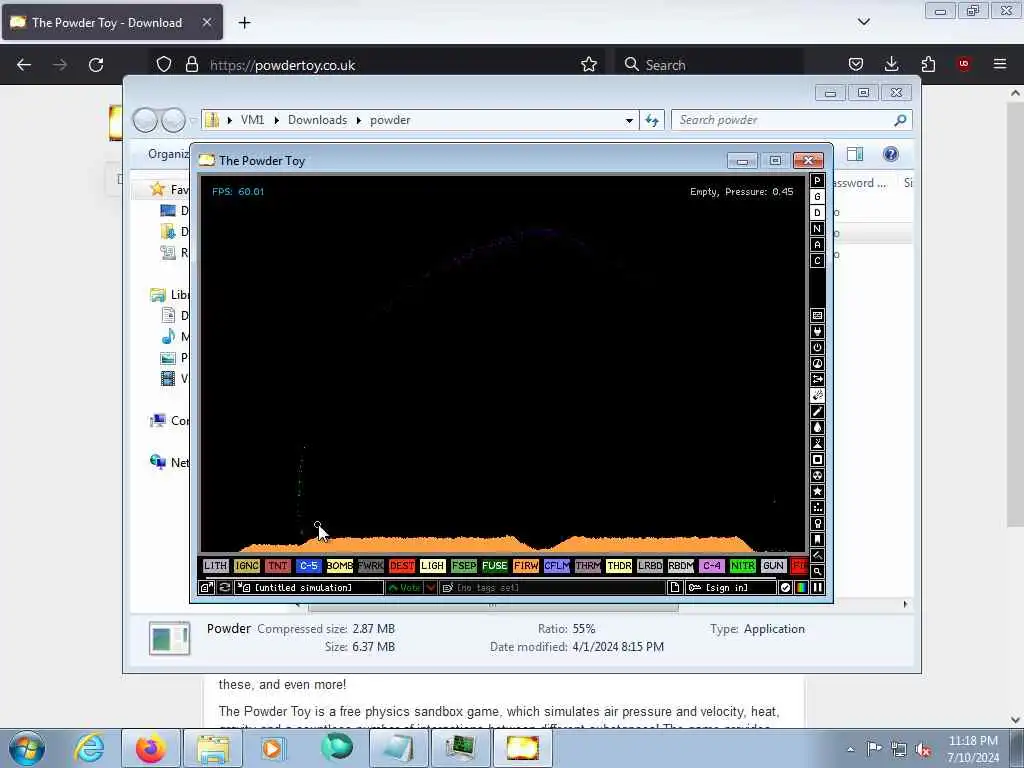Show hidden system tray icons
Image resolution: width=1024 pixels, height=768 pixels.
click(x=850, y=749)
